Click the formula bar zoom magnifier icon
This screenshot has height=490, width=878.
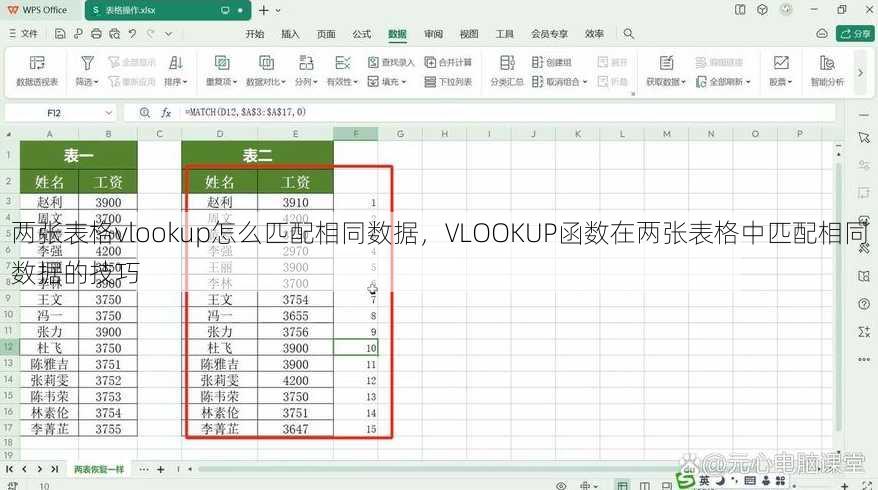145,113
